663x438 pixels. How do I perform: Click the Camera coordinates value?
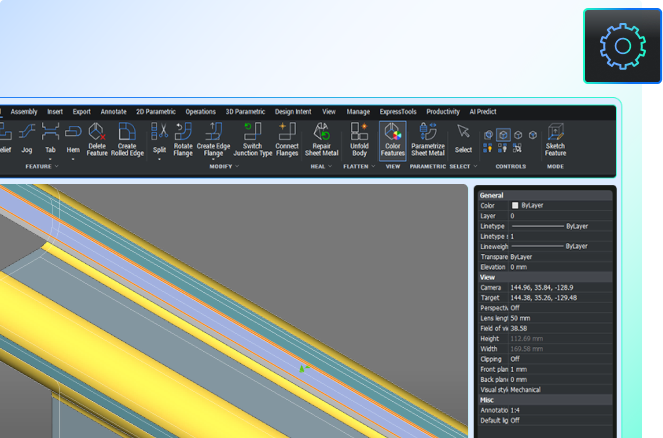(560, 287)
